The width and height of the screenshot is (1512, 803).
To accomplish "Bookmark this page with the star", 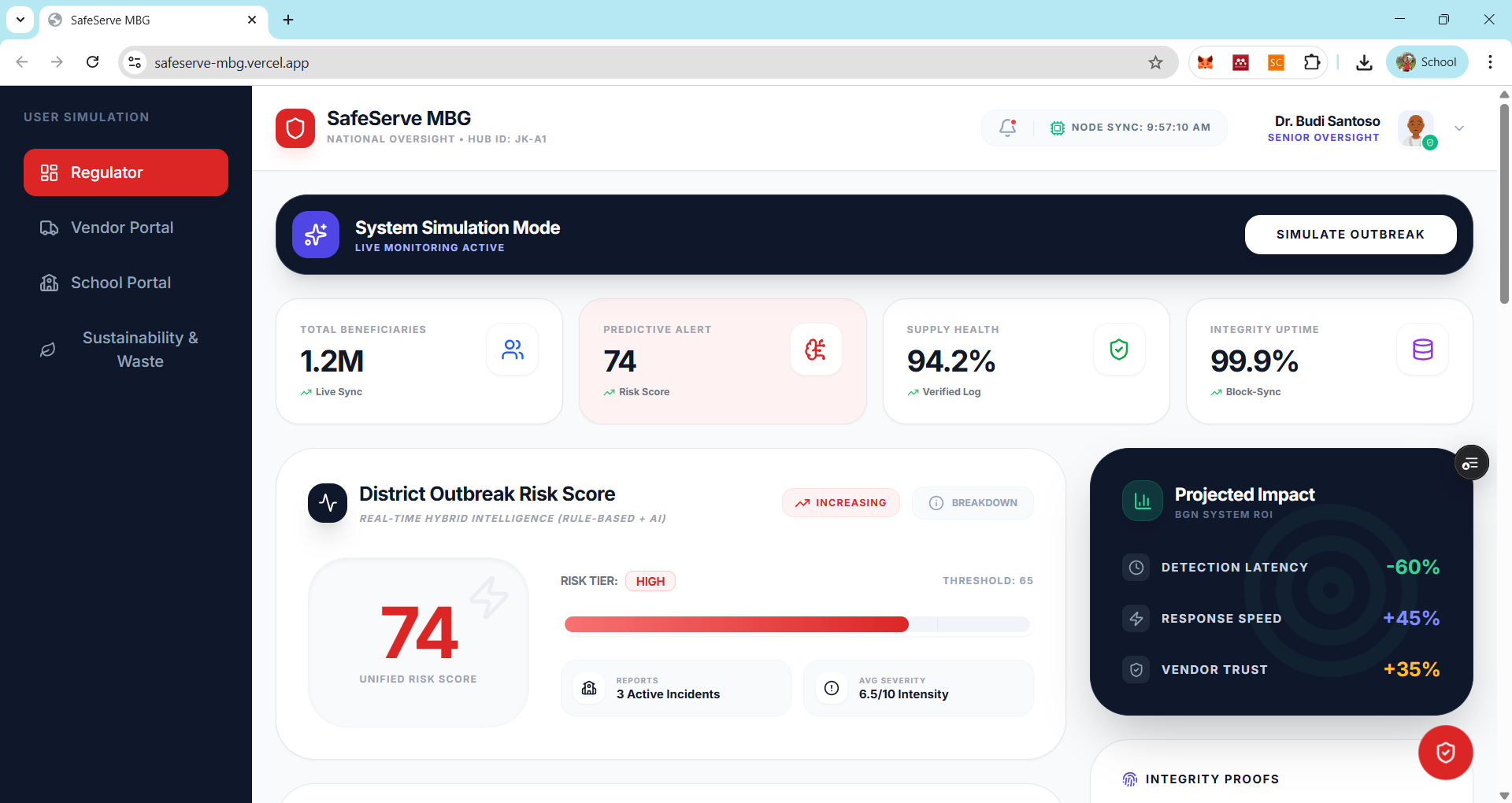I will pos(1155,62).
